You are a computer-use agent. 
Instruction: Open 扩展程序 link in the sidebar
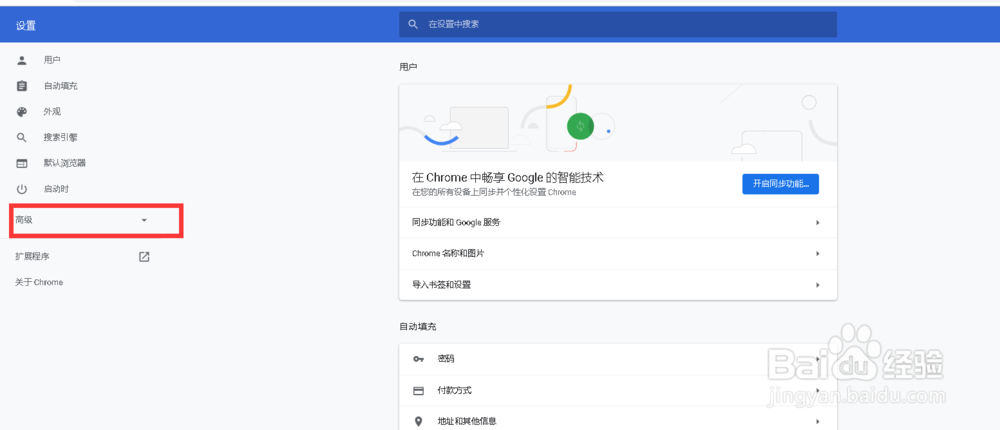pyautogui.click(x=33, y=256)
